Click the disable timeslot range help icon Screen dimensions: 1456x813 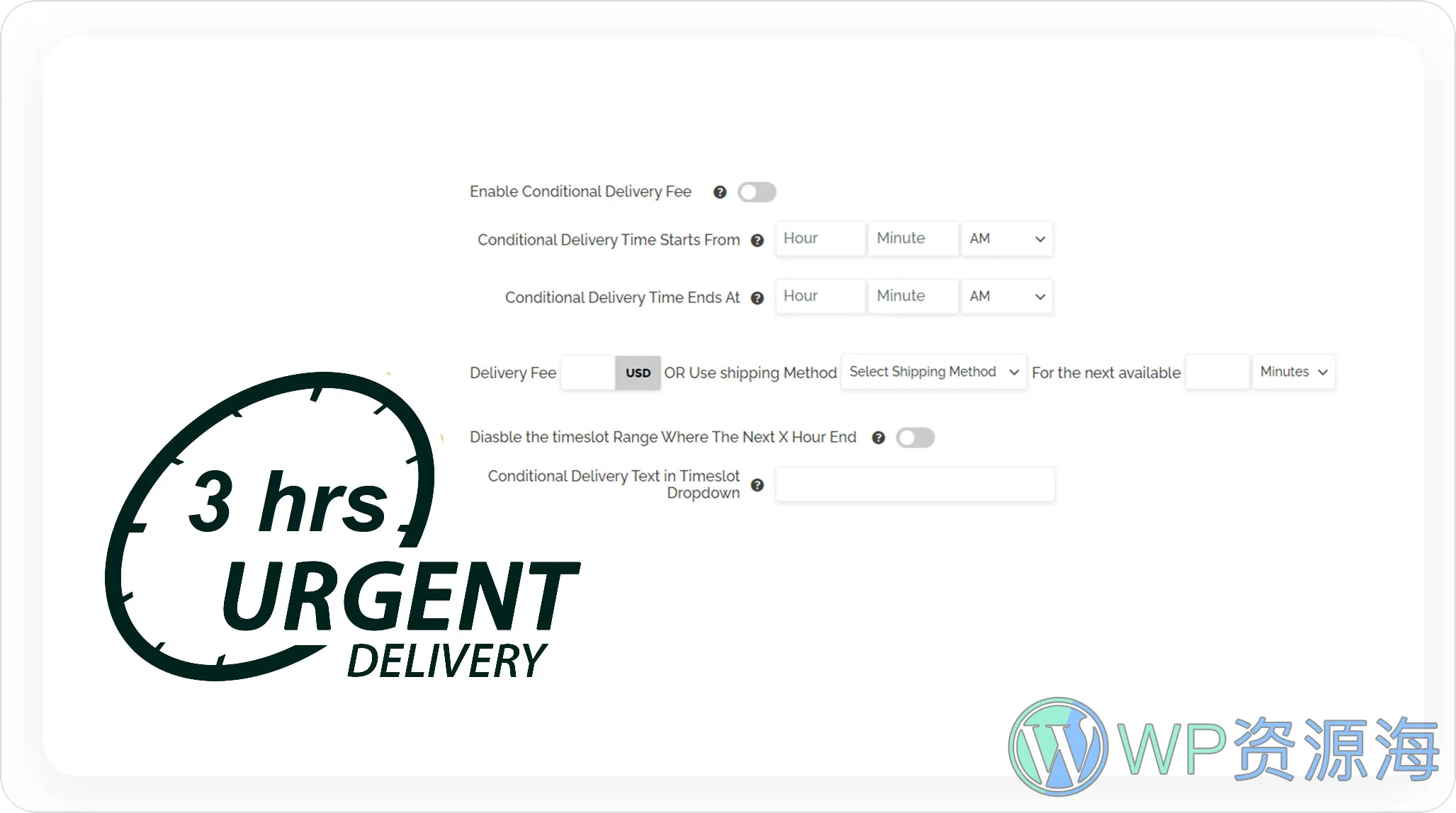[878, 437]
